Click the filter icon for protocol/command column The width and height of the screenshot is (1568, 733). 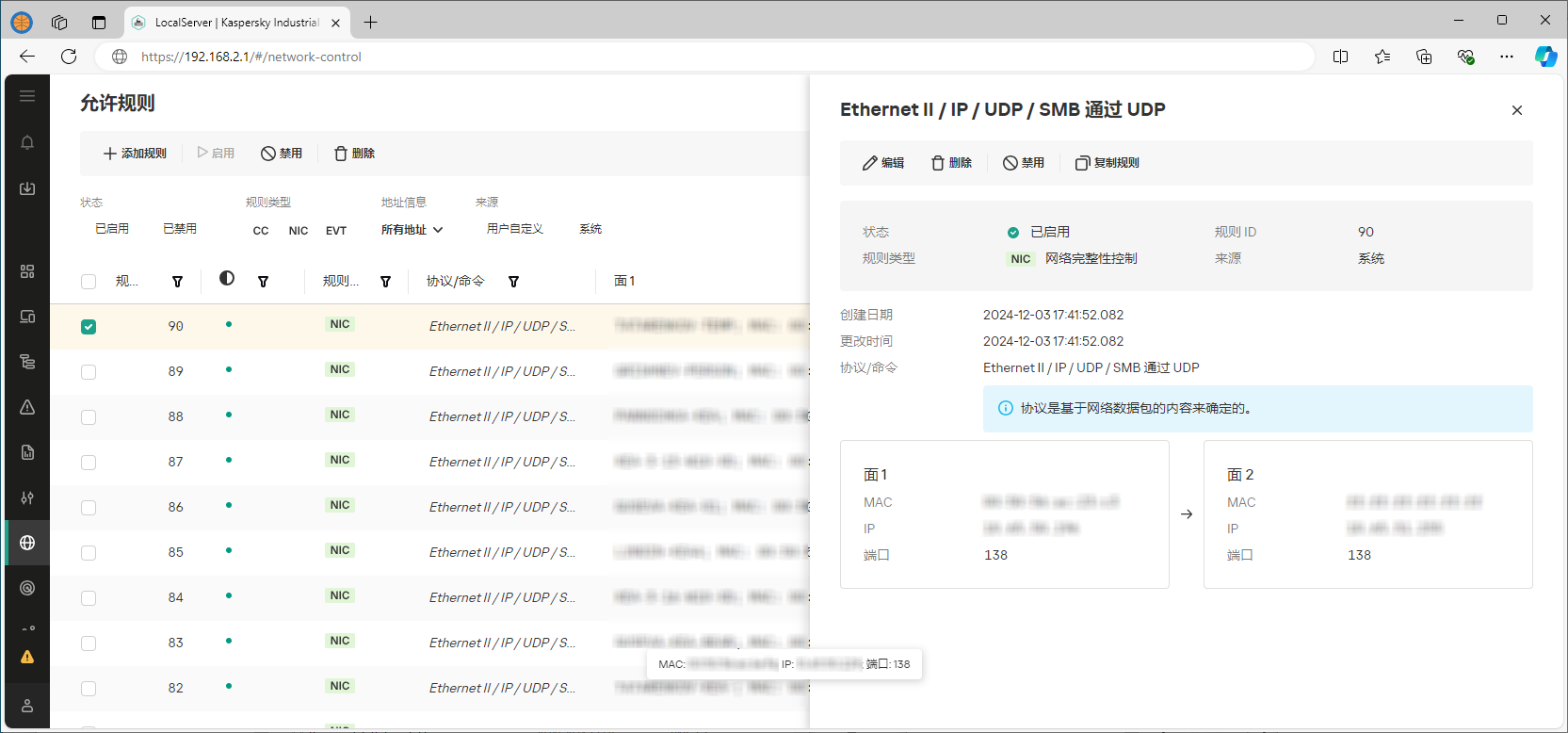click(x=513, y=282)
